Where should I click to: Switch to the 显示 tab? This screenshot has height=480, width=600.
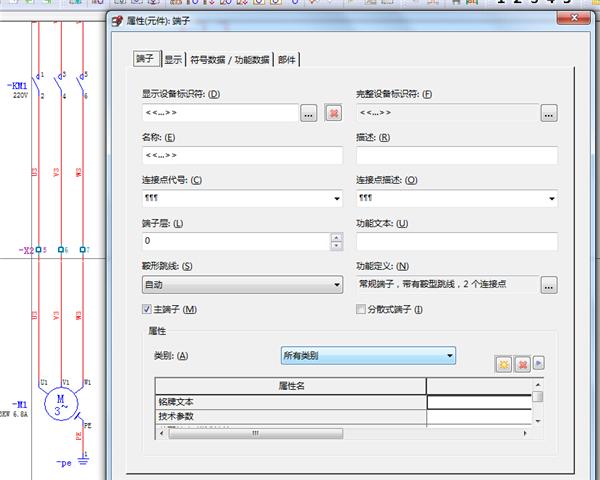pyautogui.click(x=173, y=60)
